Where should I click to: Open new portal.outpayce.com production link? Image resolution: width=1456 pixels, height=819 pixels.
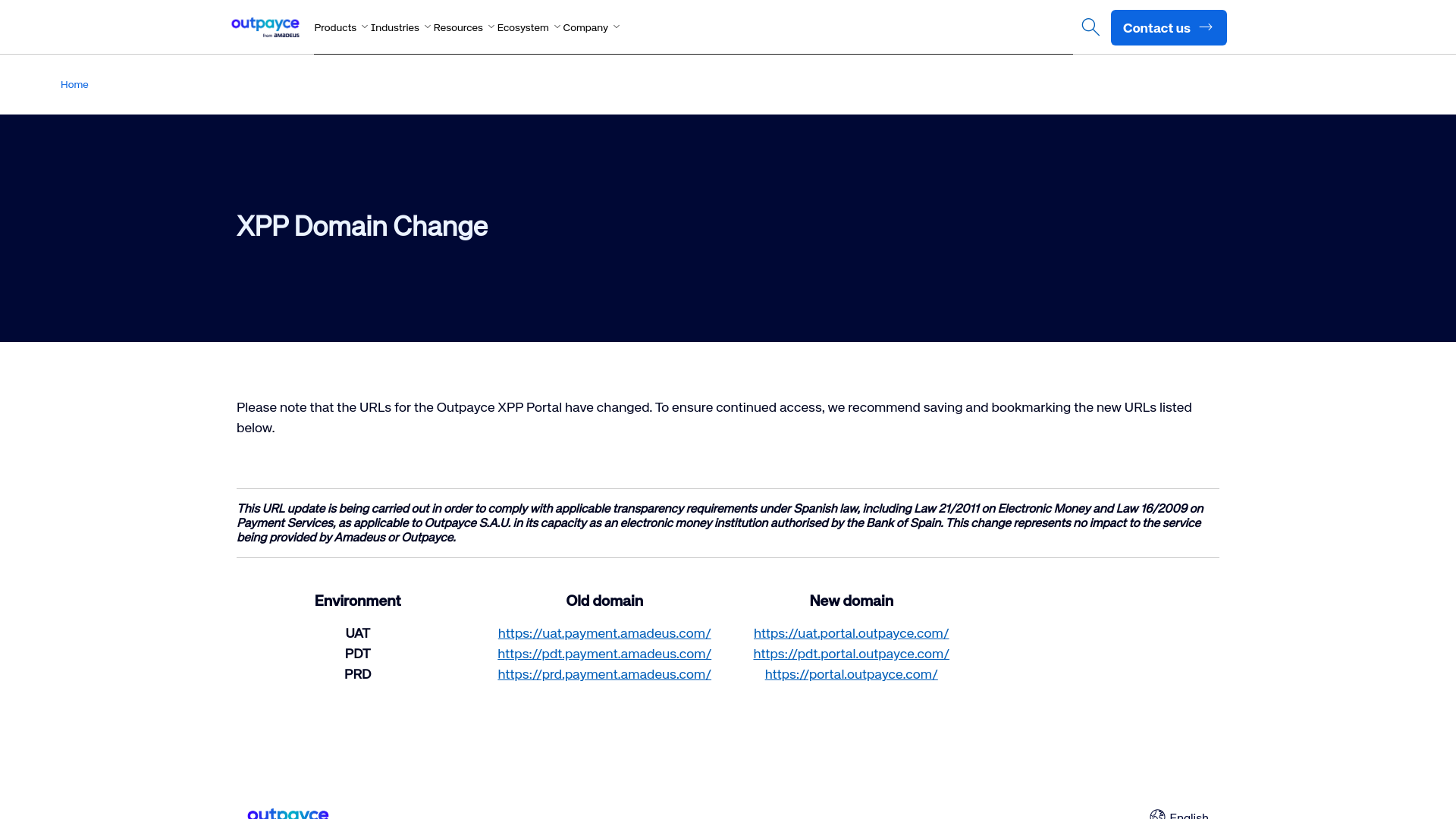[x=851, y=674]
